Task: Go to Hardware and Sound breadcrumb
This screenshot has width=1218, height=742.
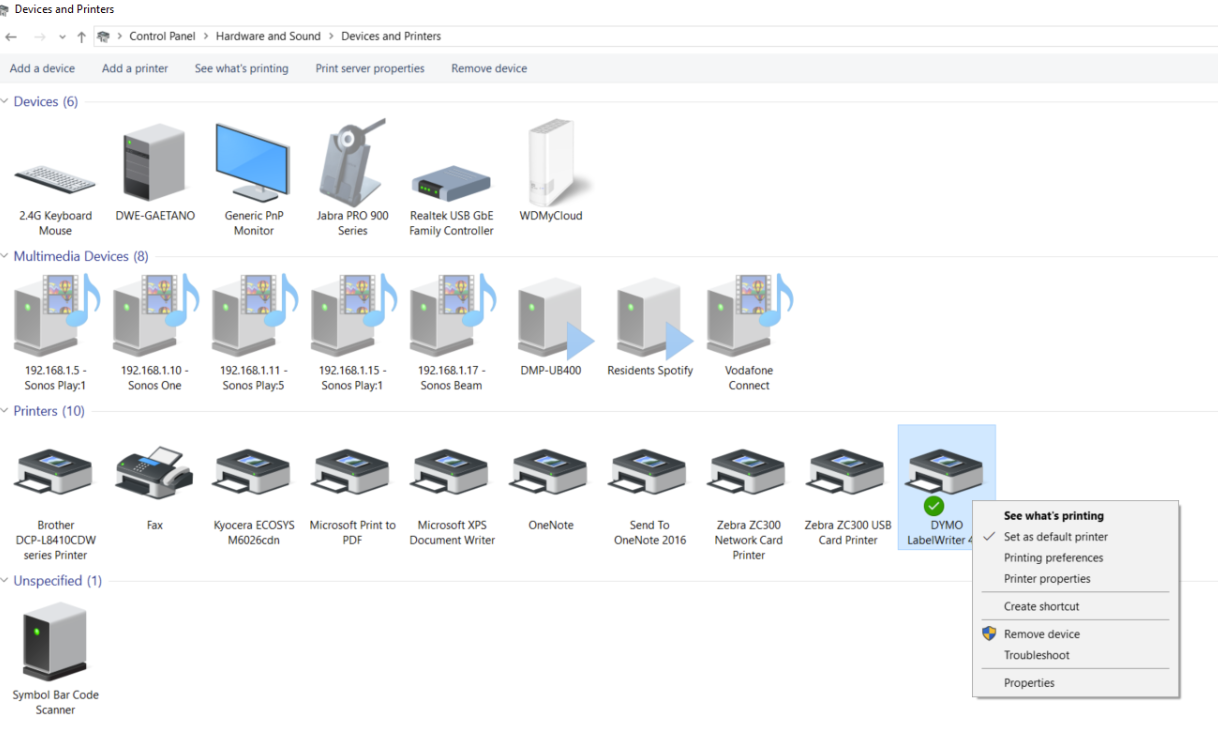Action: 268,36
